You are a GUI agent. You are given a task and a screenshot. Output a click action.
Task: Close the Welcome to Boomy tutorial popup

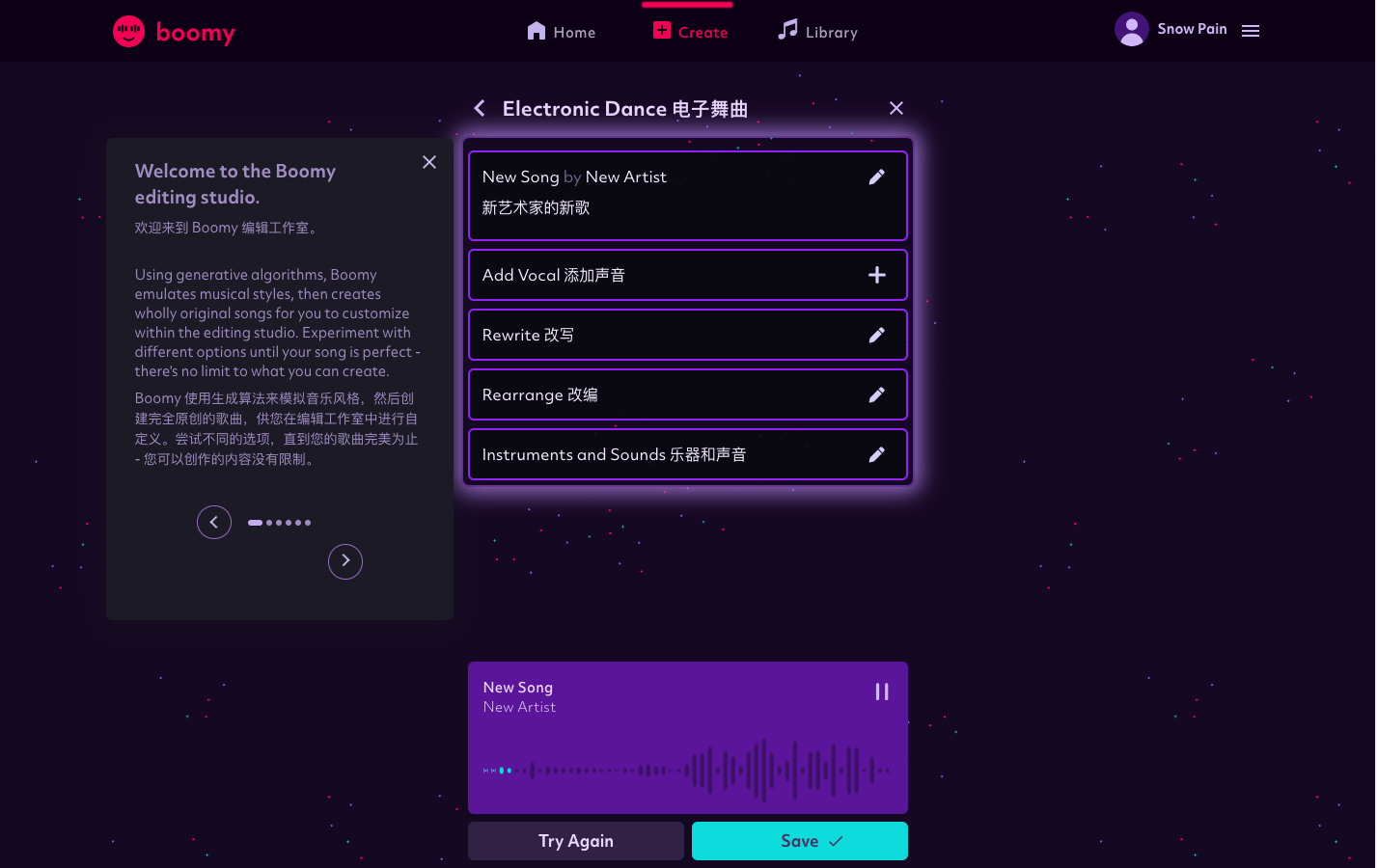tap(428, 162)
